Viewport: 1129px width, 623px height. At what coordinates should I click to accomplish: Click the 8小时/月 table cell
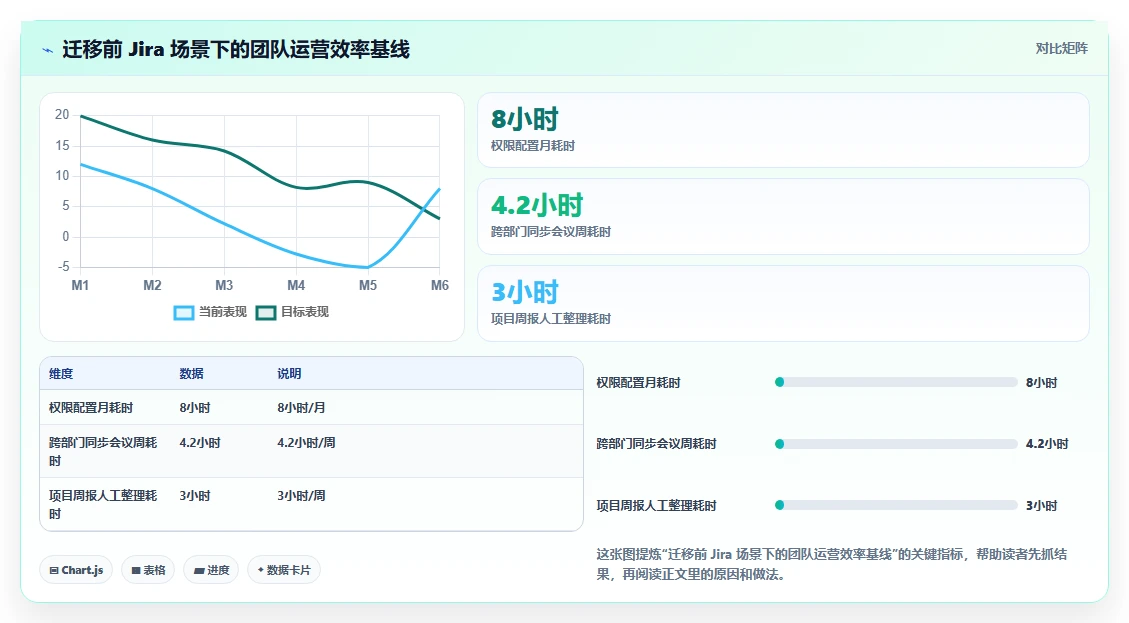click(301, 408)
